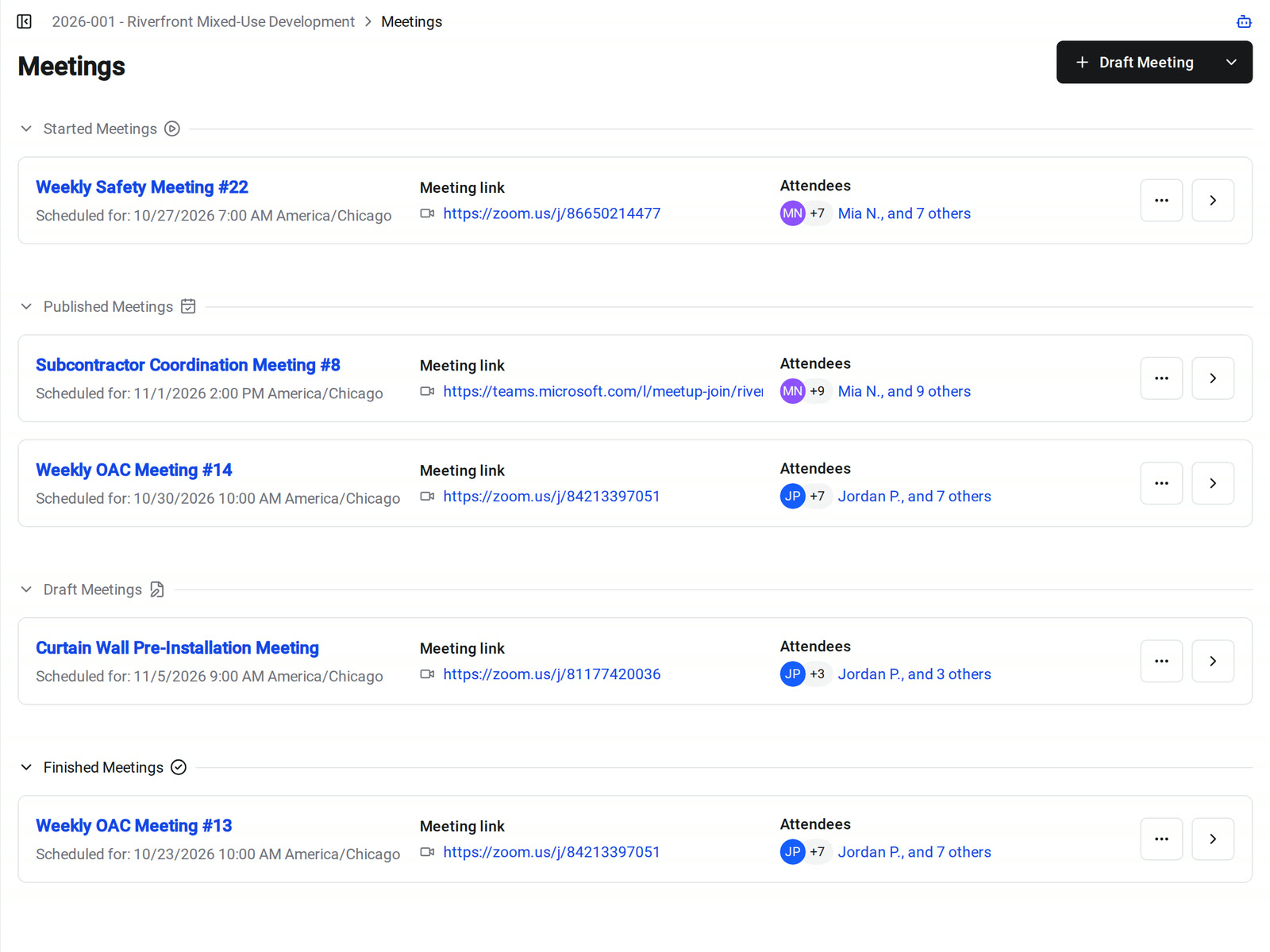
Task: Click the Draft Meetings document icon
Action: (x=157, y=589)
